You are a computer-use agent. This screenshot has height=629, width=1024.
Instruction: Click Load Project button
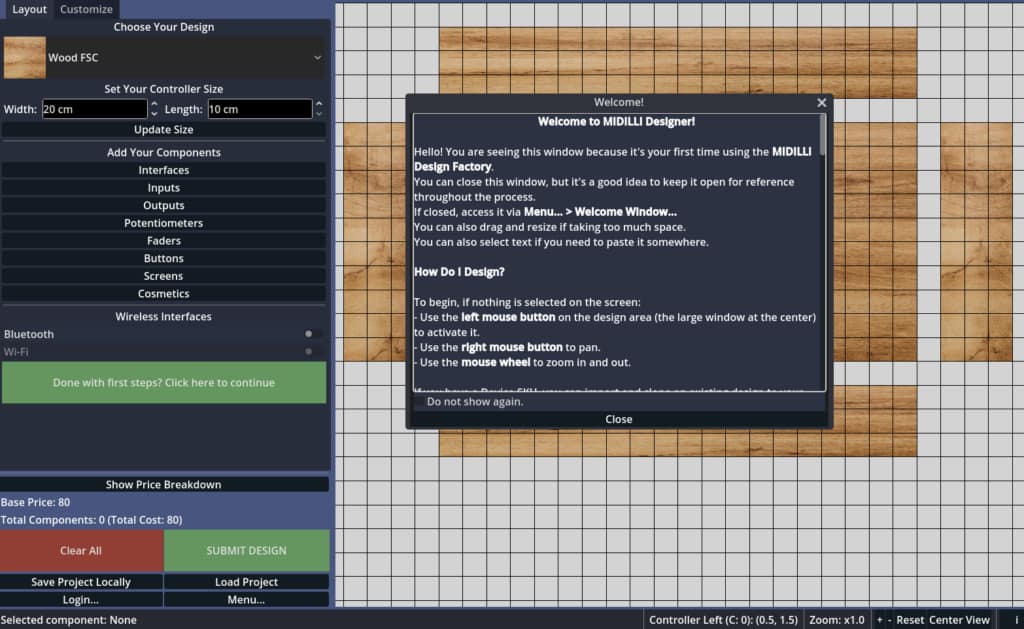[246, 582]
